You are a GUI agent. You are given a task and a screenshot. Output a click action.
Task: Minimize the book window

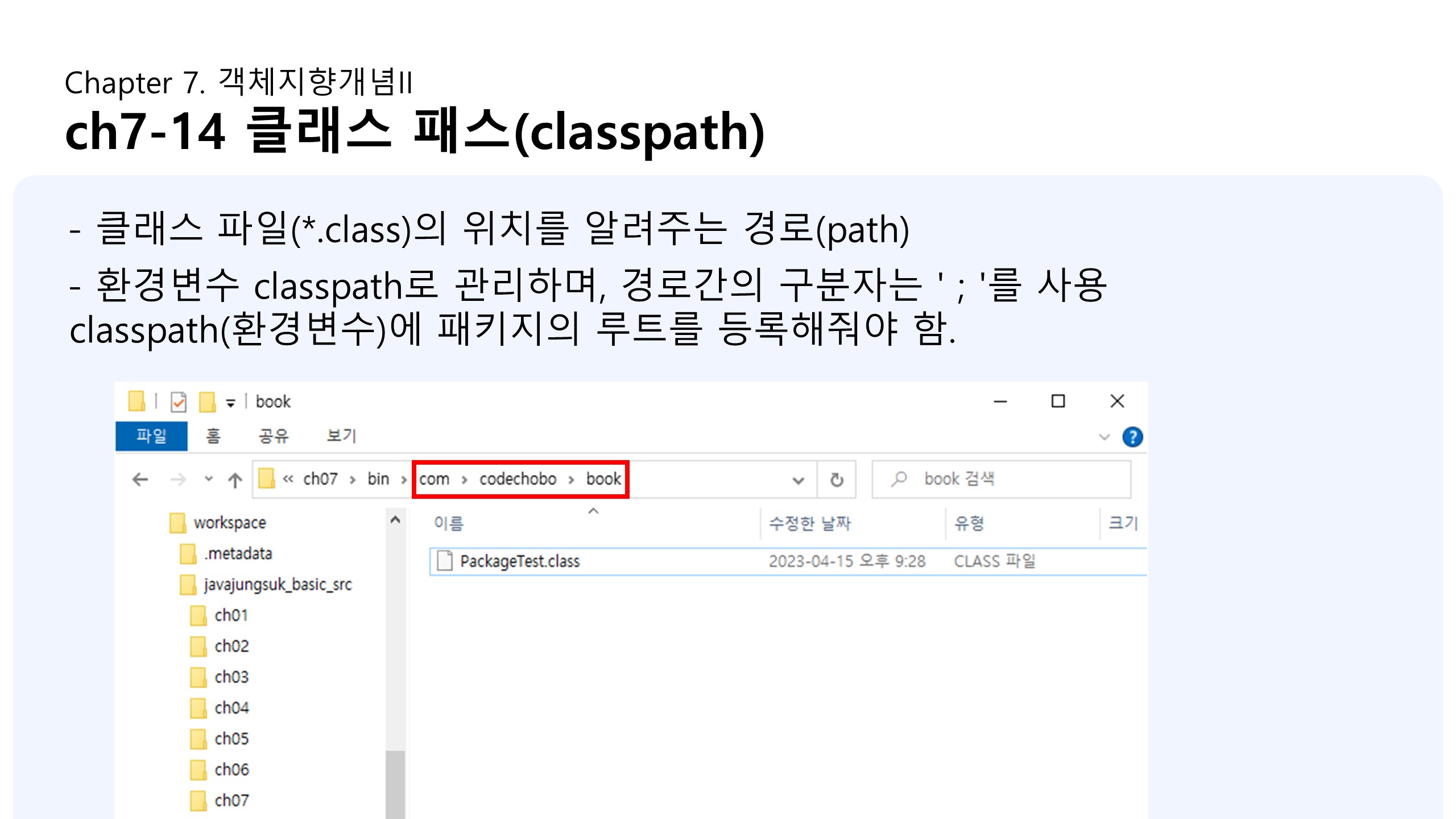click(1000, 402)
